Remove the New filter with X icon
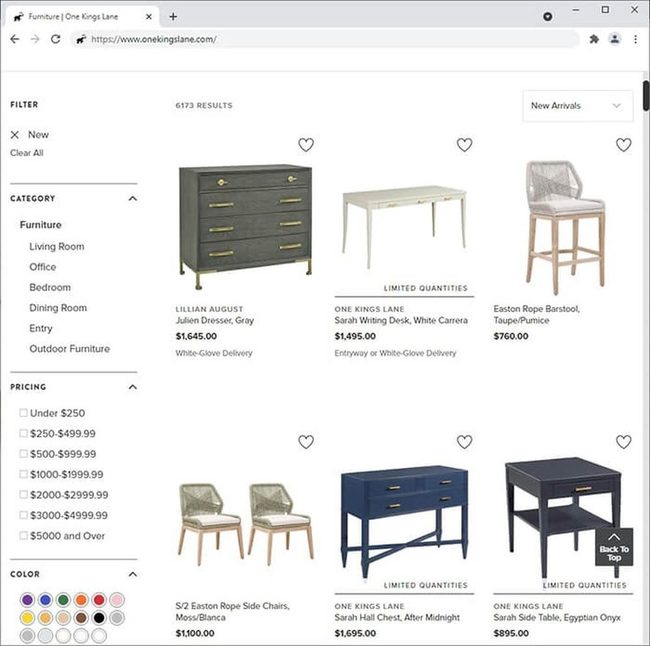Image resolution: width=650 pixels, height=646 pixels. click(15, 135)
